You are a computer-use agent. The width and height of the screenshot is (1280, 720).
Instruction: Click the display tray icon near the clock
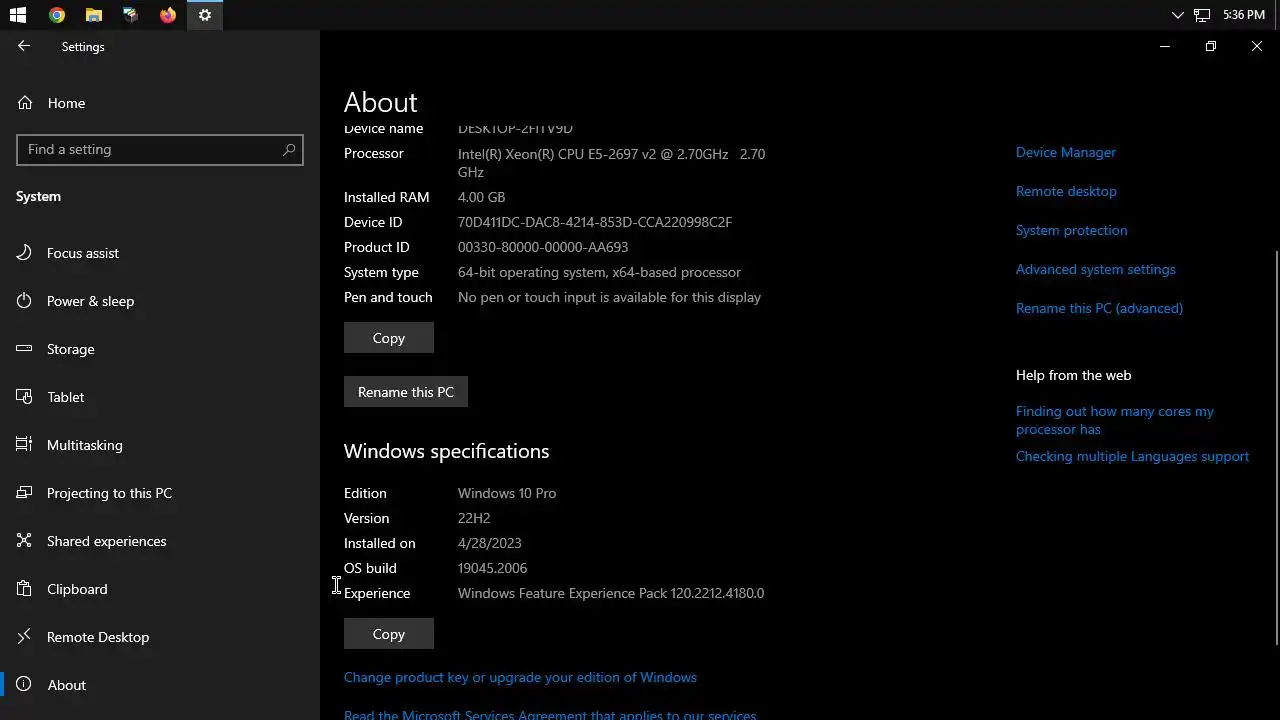click(x=1202, y=15)
